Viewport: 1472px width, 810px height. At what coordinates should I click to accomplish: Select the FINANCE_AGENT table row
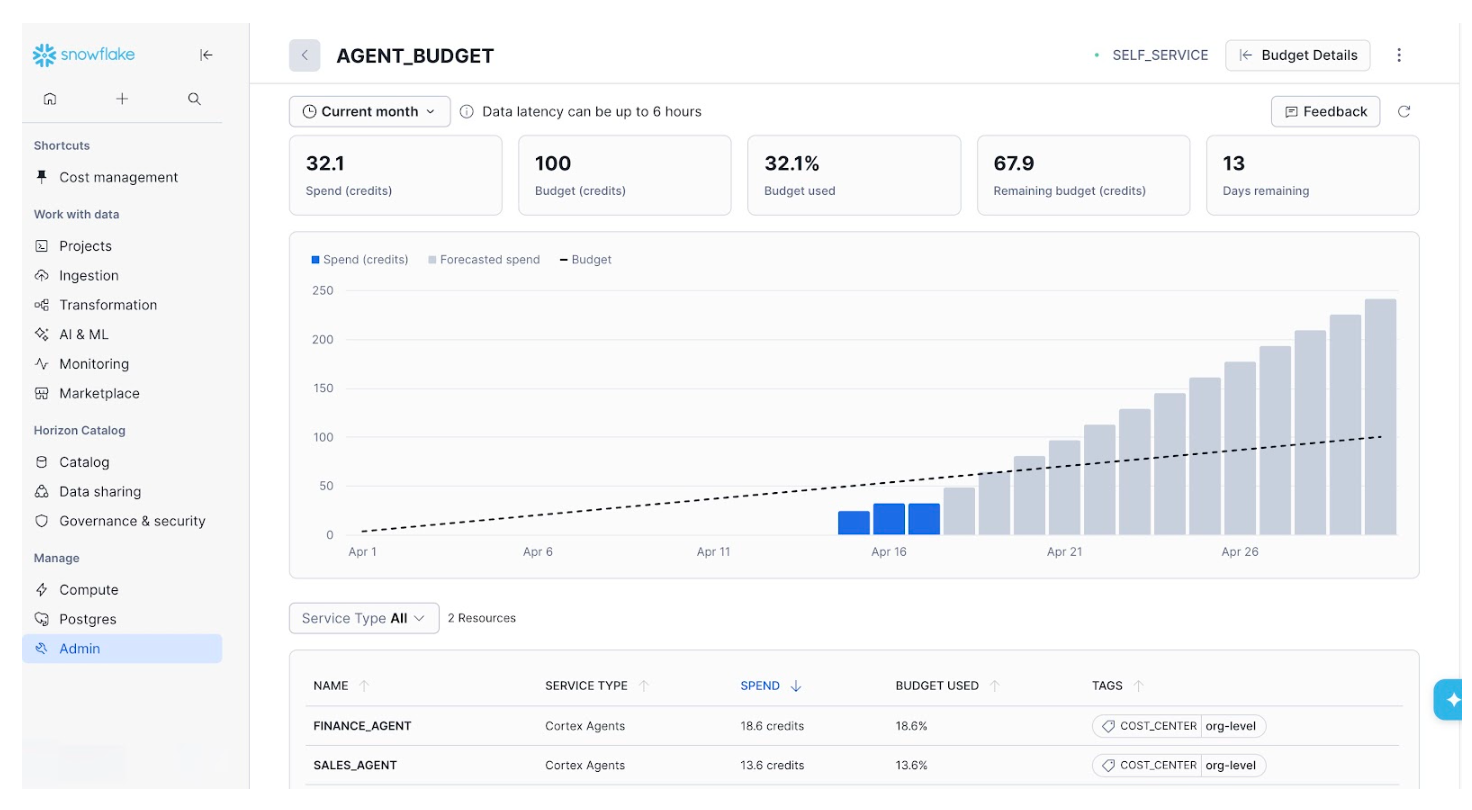[362, 726]
